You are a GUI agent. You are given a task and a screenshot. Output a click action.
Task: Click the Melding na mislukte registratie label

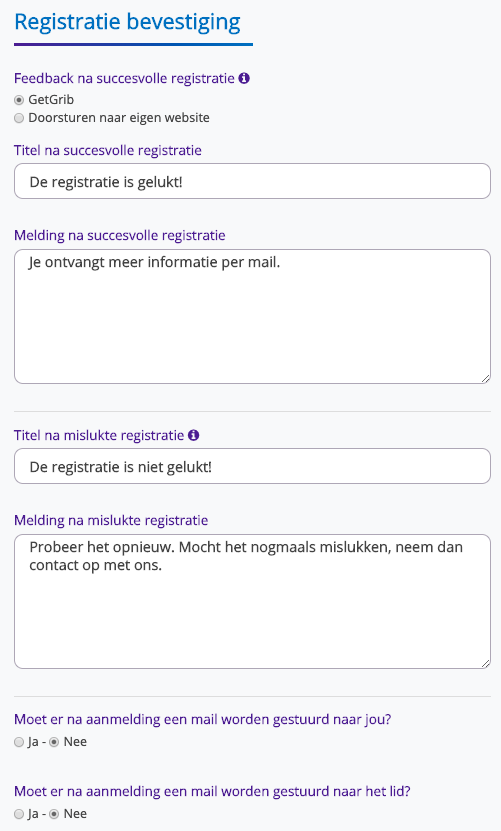[x=111, y=520]
